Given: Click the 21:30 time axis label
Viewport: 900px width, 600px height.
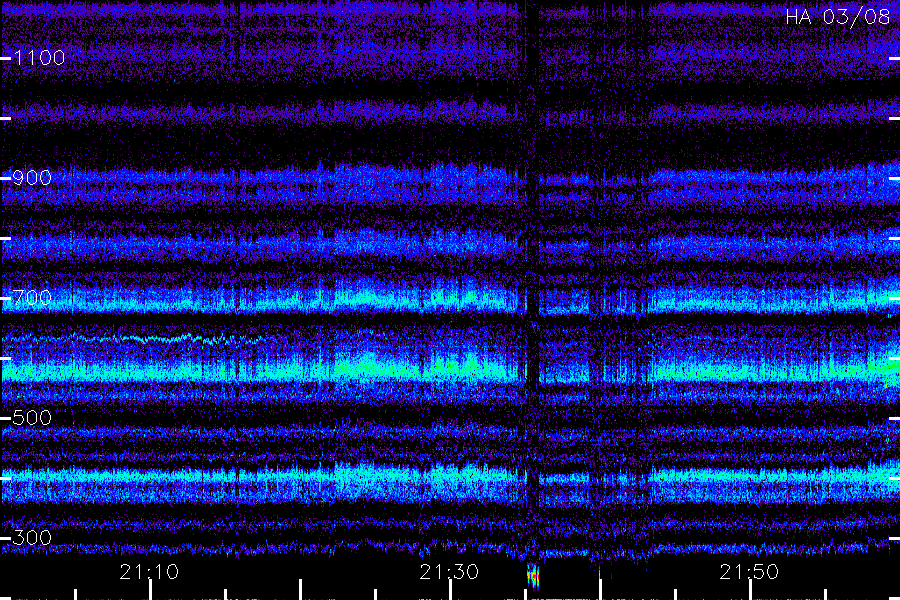Looking at the screenshot, I should [449, 572].
